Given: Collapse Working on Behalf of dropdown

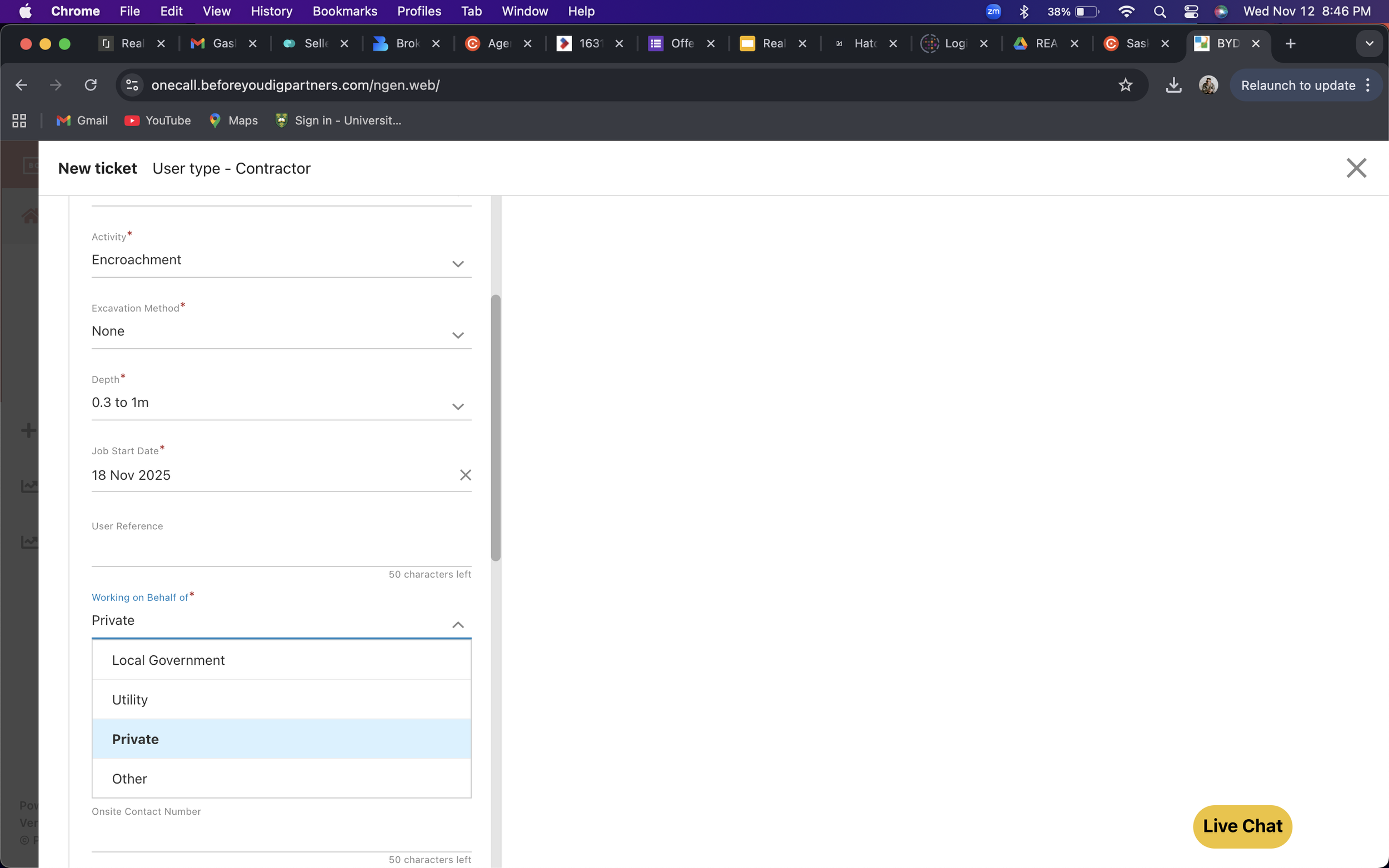Looking at the screenshot, I should 457,625.
